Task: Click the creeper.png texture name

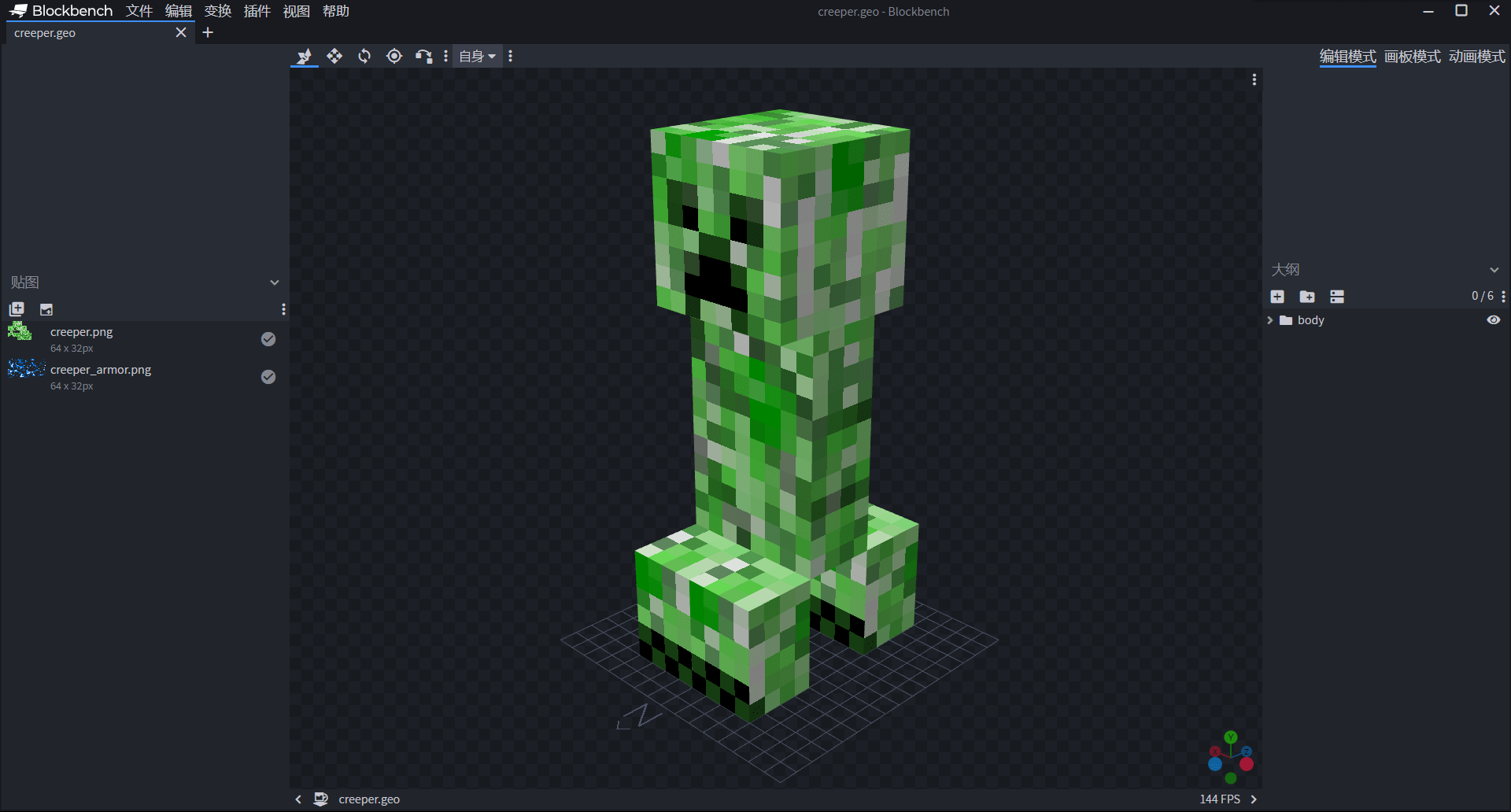Action: [82, 332]
